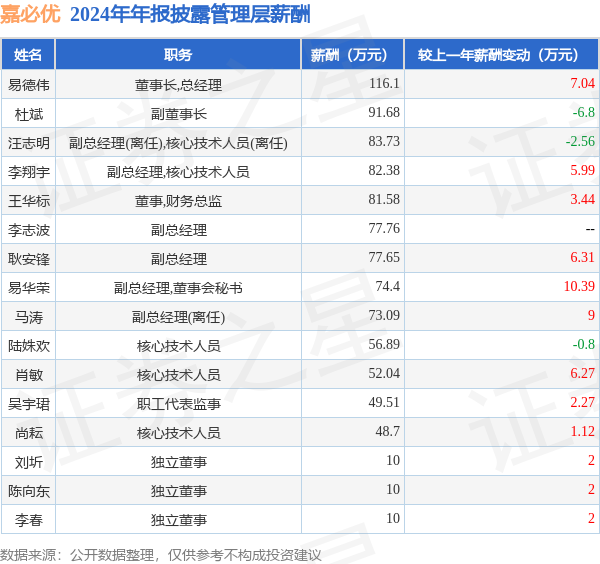The height and width of the screenshot is (564, 600).
Task: Click the salary value 49.51
Action: 384,403
